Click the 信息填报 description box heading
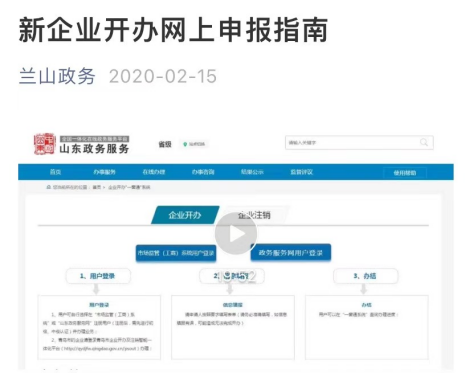This screenshot has height=373, width=465. [233, 305]
